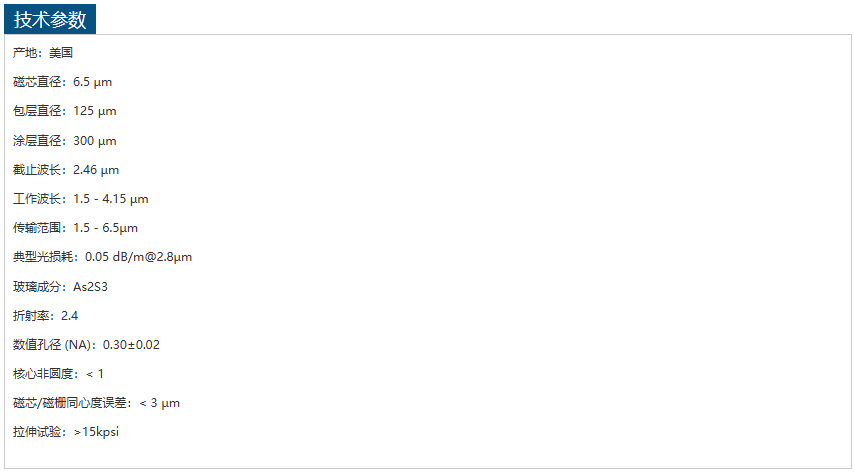Click the 300 µm coating diameter value
Viewport: 854px width, 474px height.
(x=95, y=141)
